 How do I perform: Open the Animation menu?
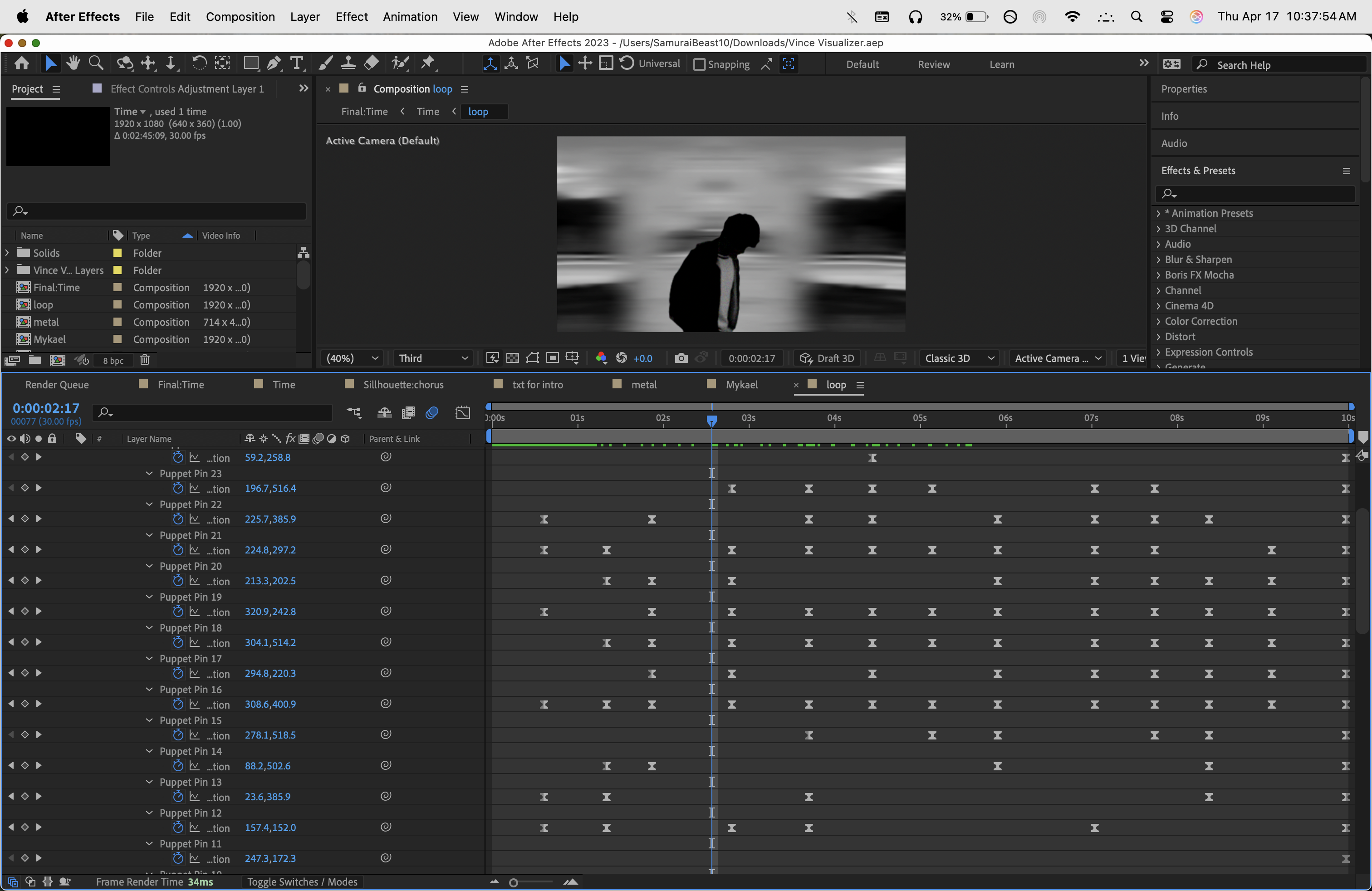tap(410, 17)
